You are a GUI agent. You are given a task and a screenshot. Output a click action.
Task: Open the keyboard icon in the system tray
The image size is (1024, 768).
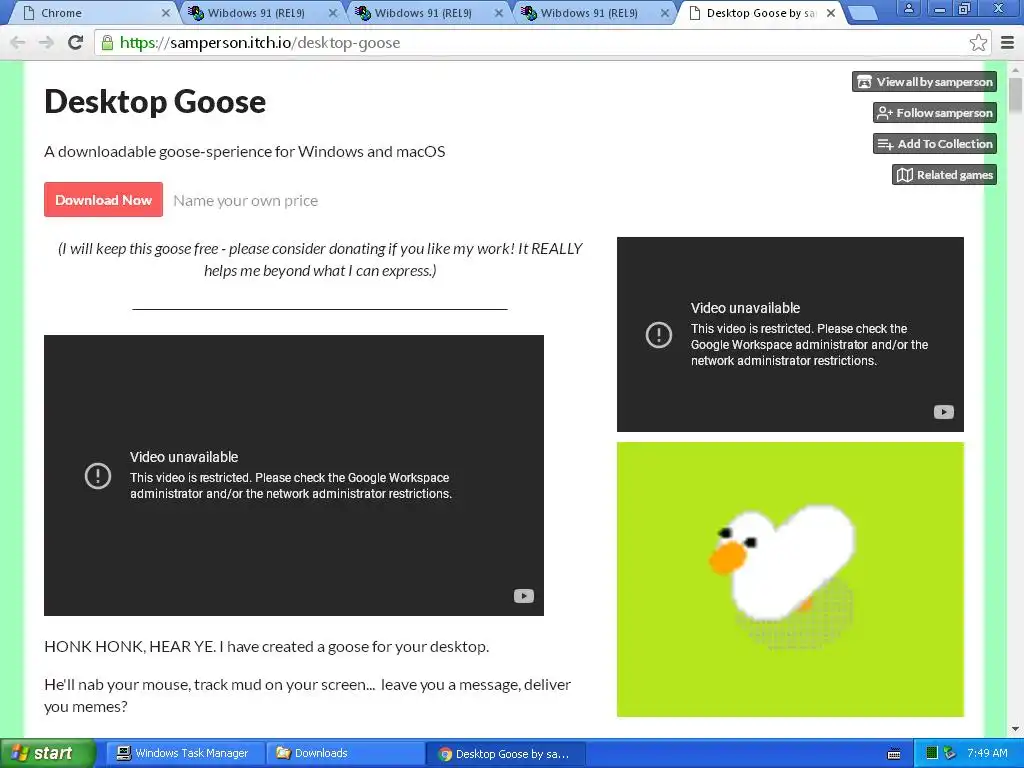pyautogui.click(x=894, y=754)
